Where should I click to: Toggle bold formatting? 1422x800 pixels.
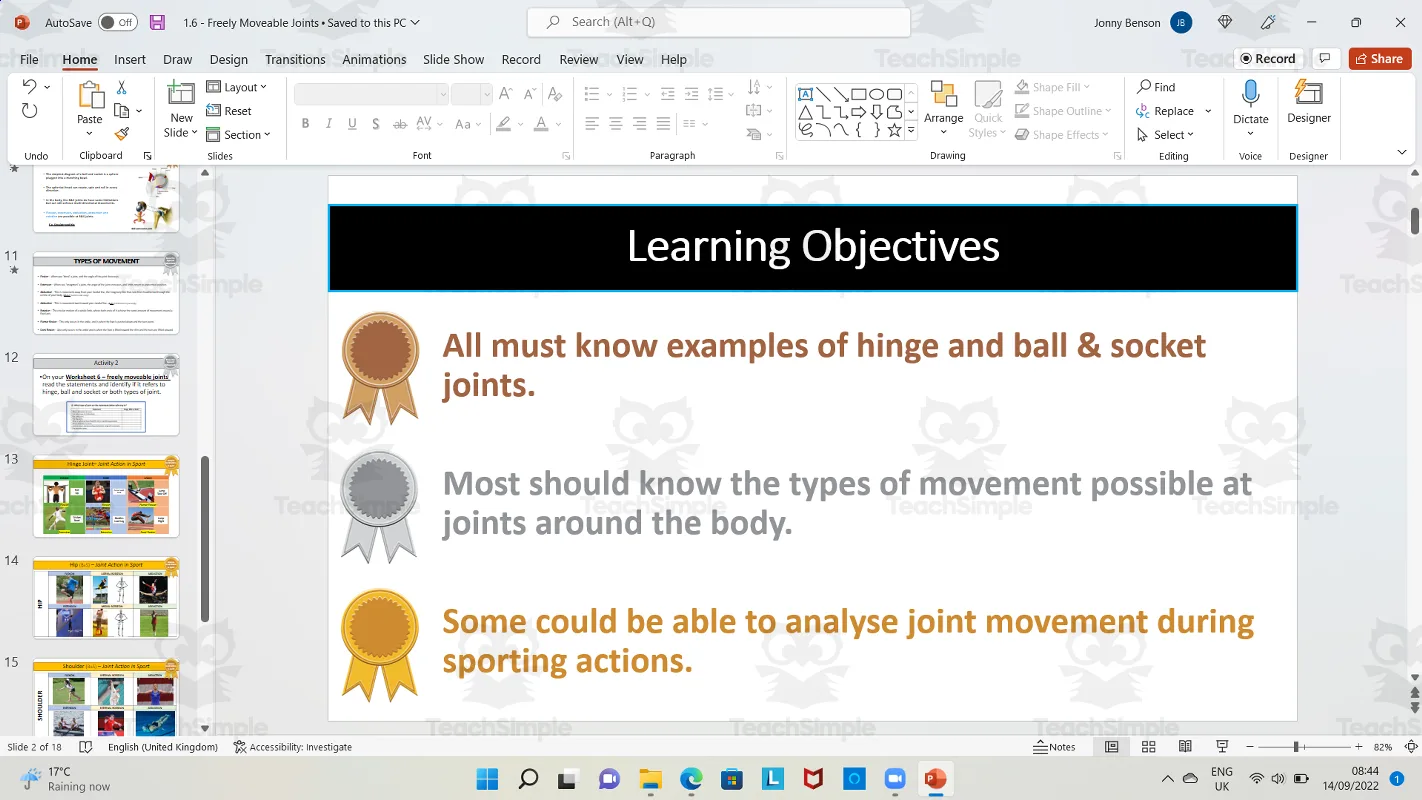click(305, 124)
